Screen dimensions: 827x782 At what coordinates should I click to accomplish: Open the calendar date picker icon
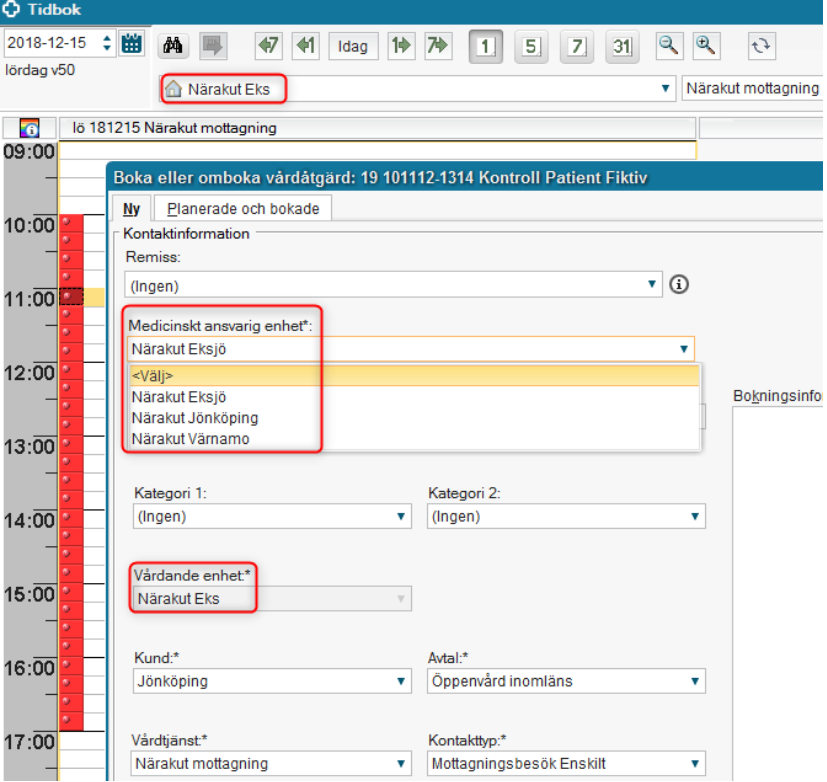131,45
